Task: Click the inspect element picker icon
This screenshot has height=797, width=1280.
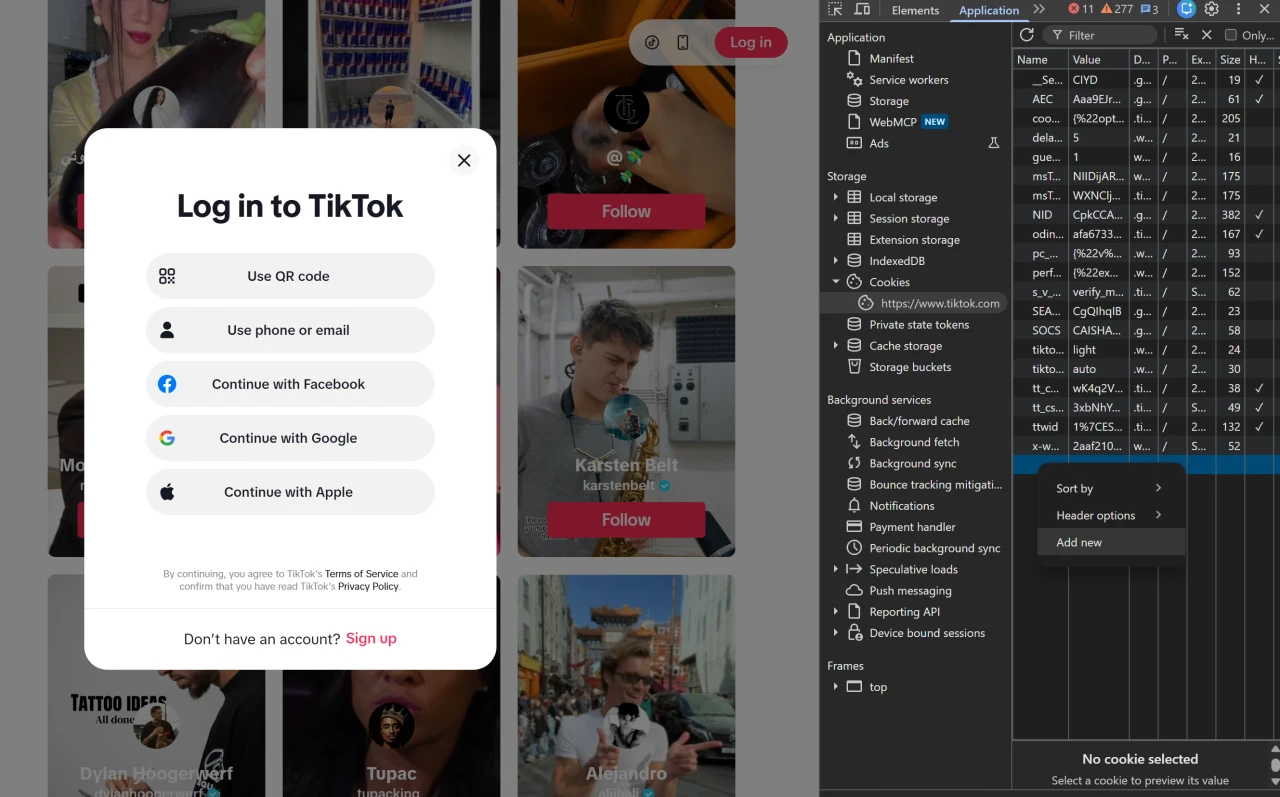Action: click(835, 10)
